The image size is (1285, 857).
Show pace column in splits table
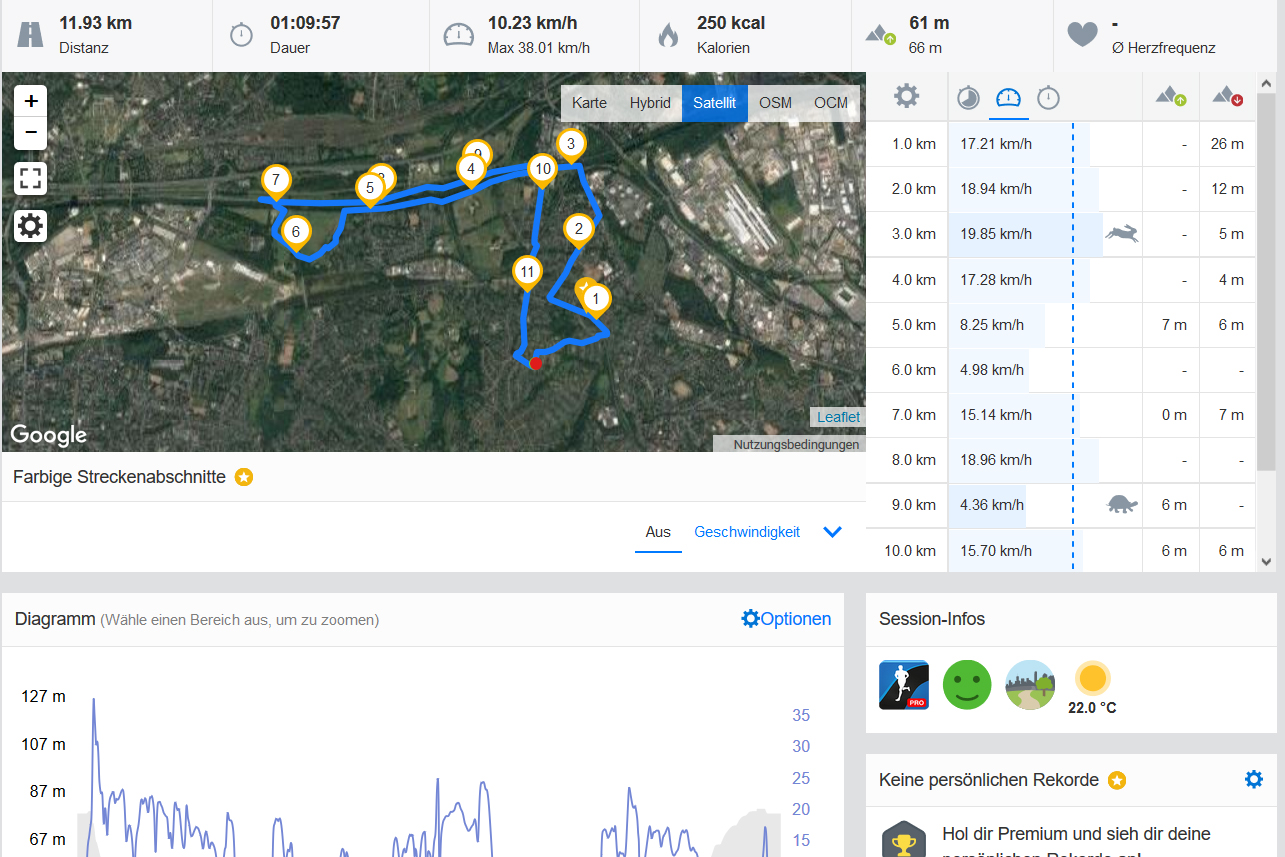[968, 98]
